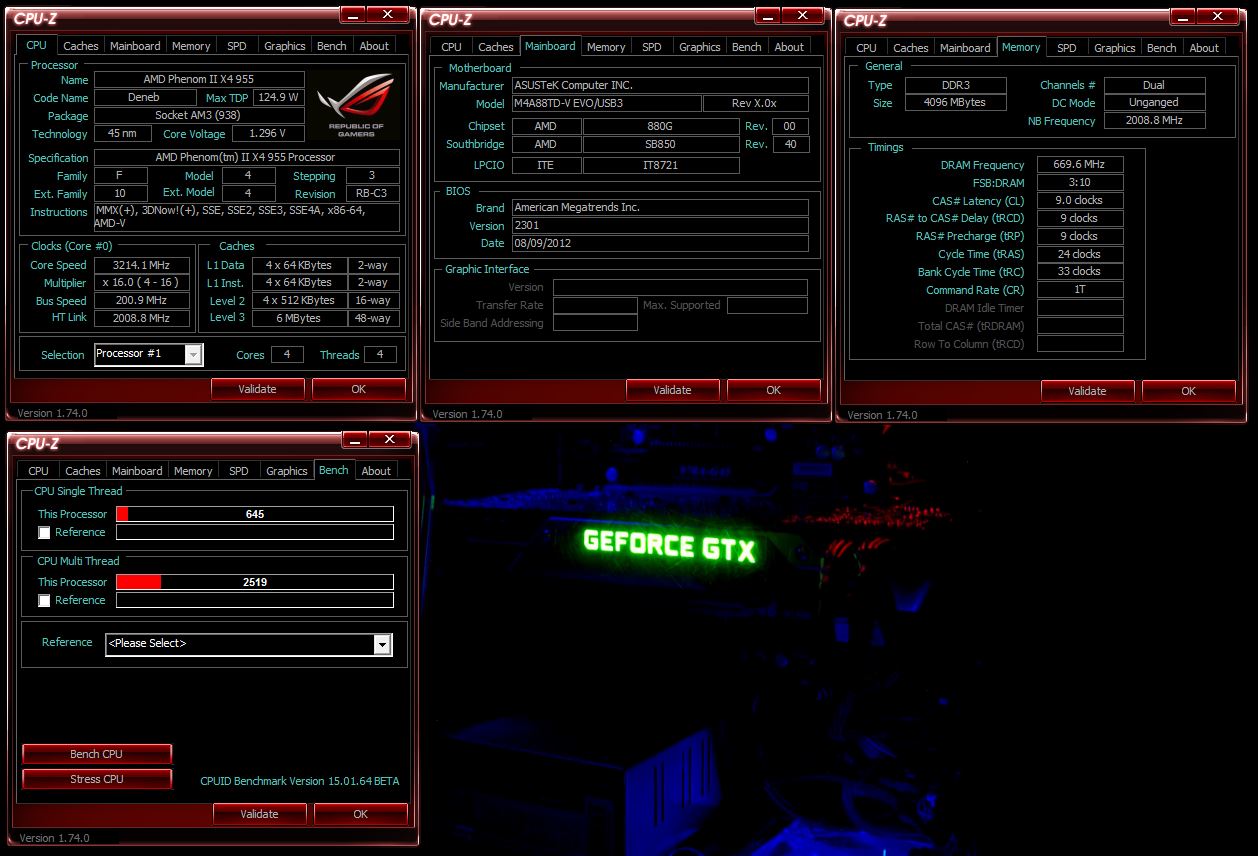
Task: Click OK in the processor info window
Action: coord(359,389)
